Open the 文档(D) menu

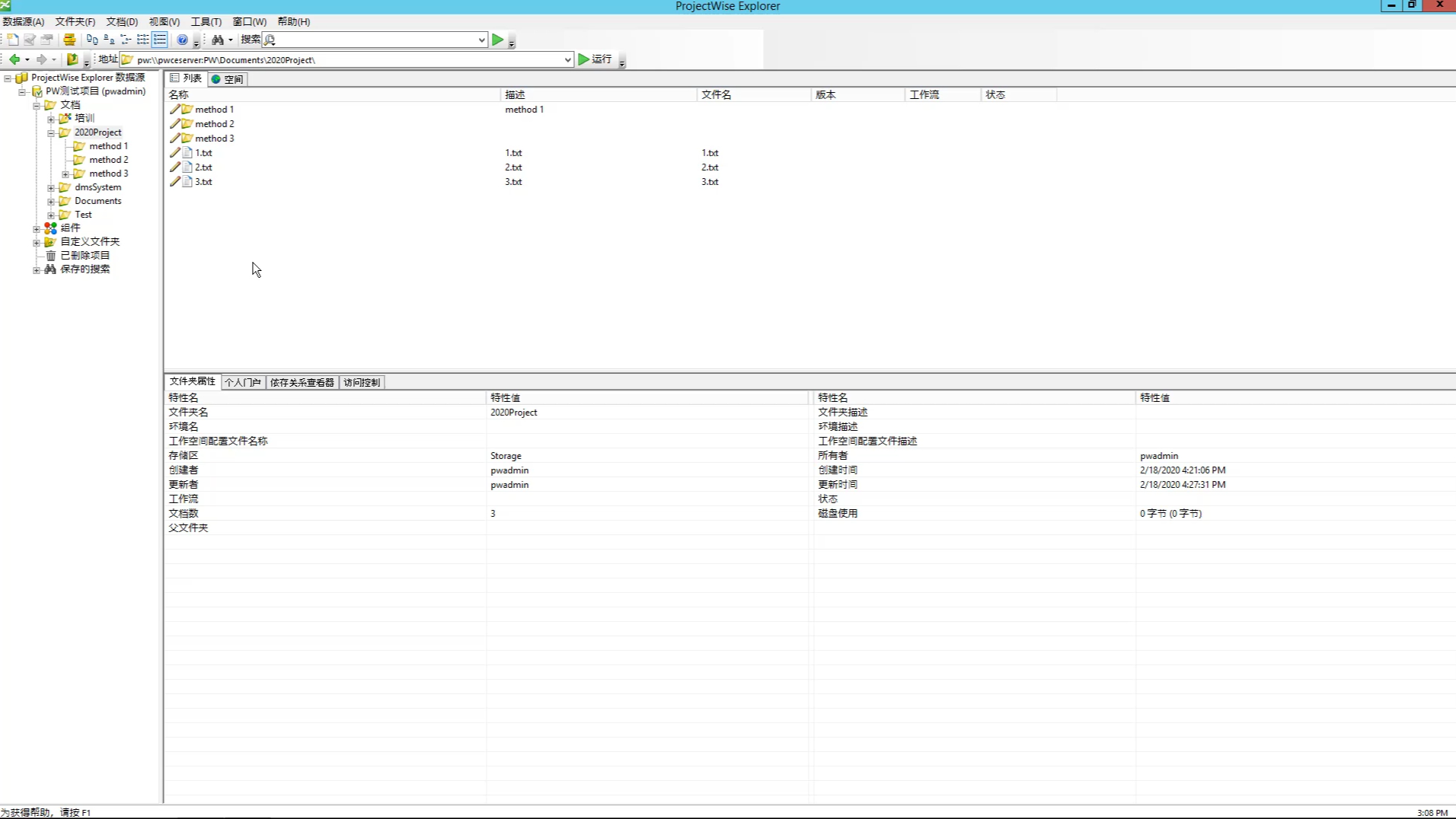click(122, 21)
